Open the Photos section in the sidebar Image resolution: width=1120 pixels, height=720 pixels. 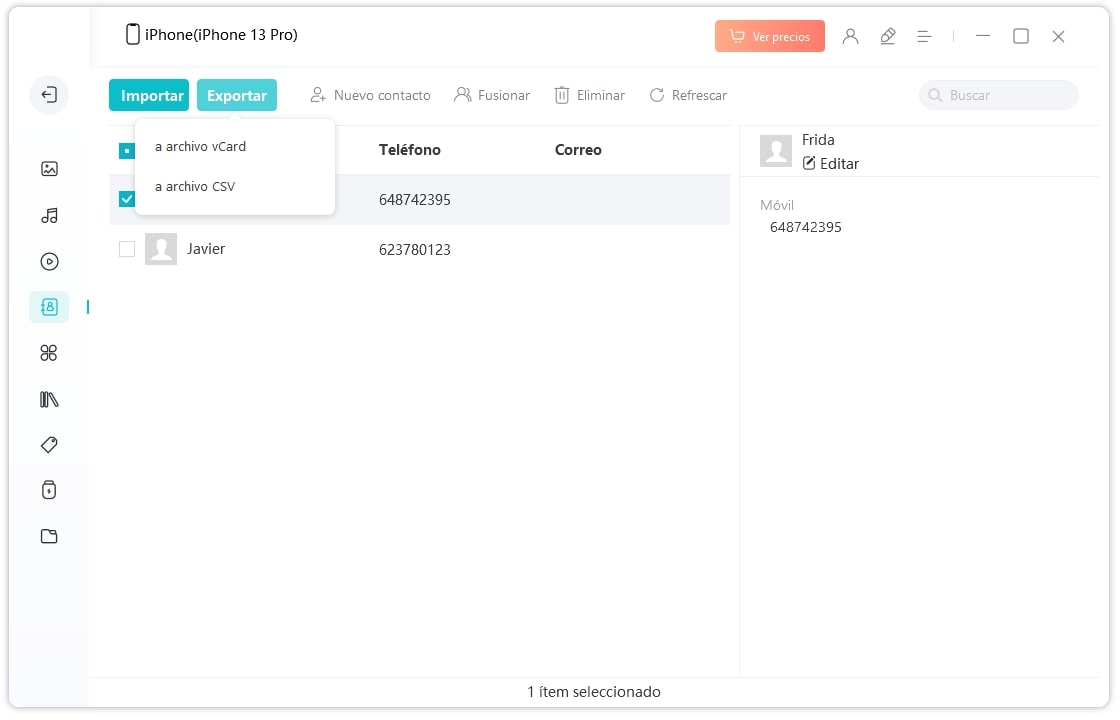click(x=49, y=169)
